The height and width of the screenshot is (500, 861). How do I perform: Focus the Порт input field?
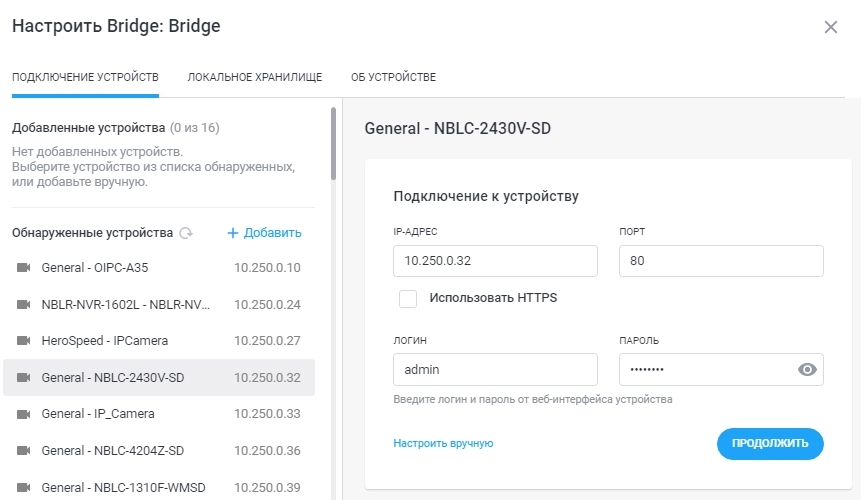point(721,261)
